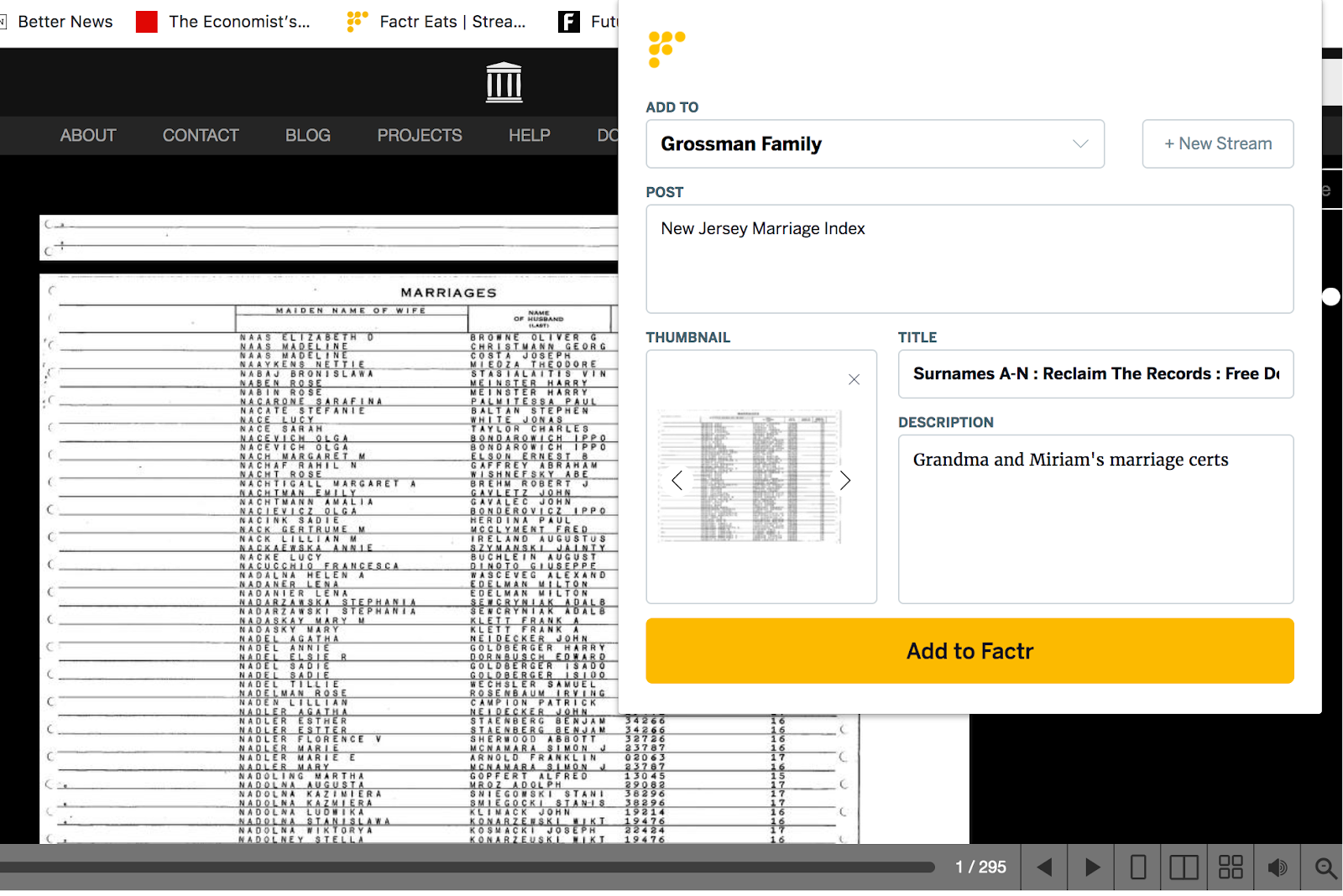Click the magnifier zoom icon in viewer
This screenshot has width=1343, height=896.
1325,867
